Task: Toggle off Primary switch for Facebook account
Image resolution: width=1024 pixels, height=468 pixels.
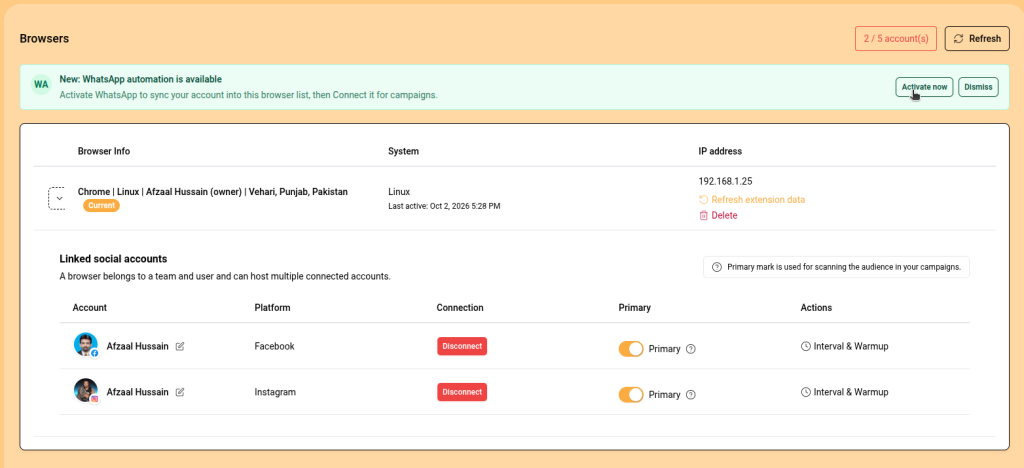Action: (631, 349)
